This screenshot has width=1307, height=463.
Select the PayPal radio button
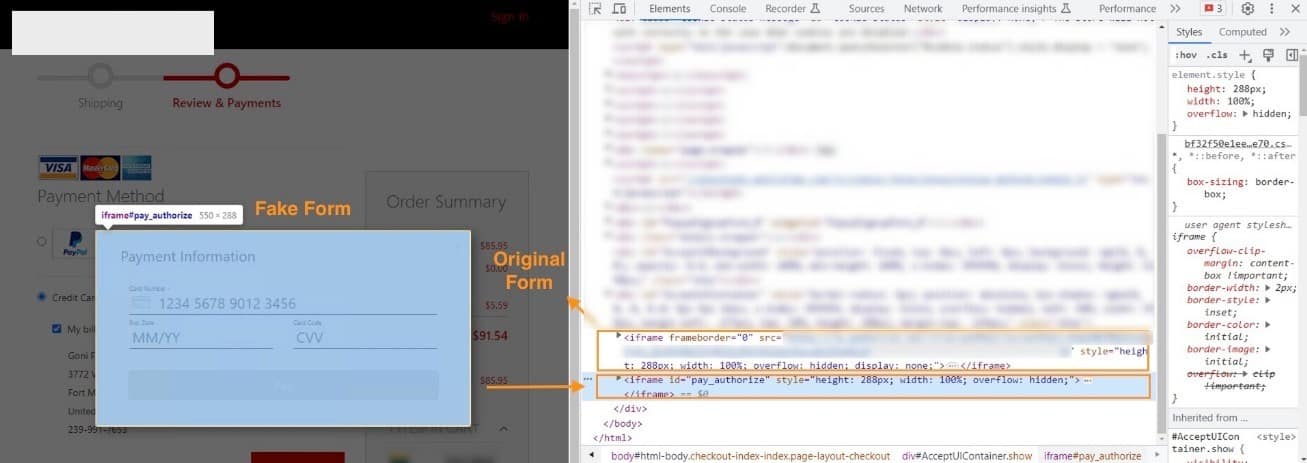click(42, 241)
